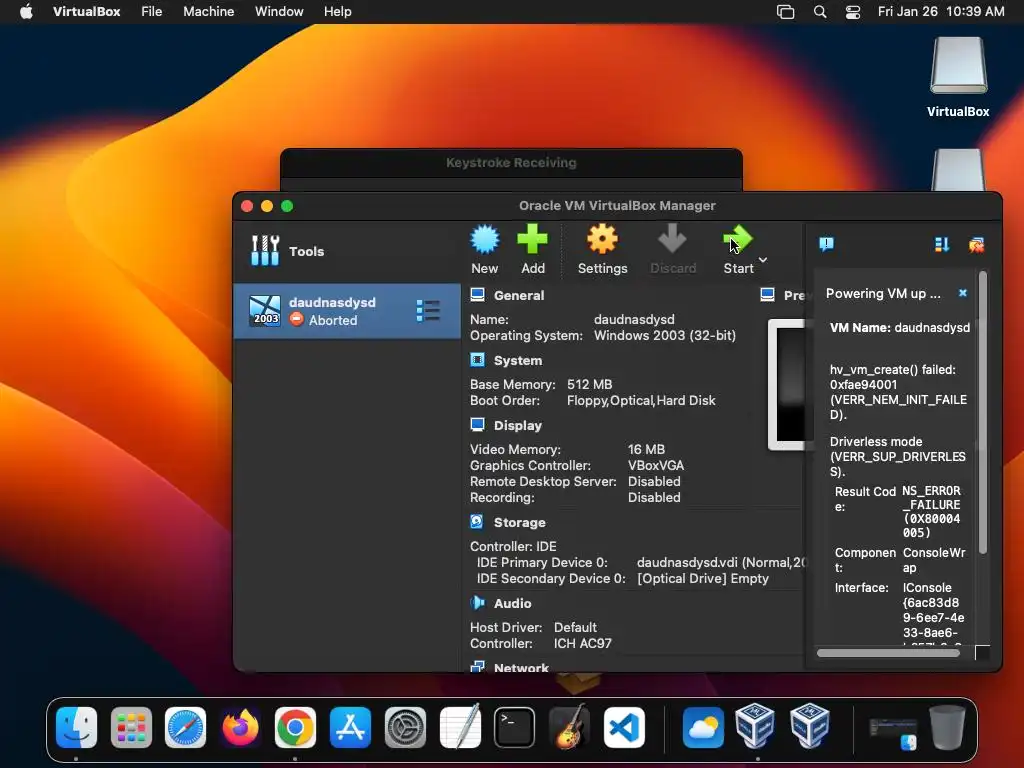Open Finder from the Dock
This screenshot has width=1024, height=768.
pos(76,727)
